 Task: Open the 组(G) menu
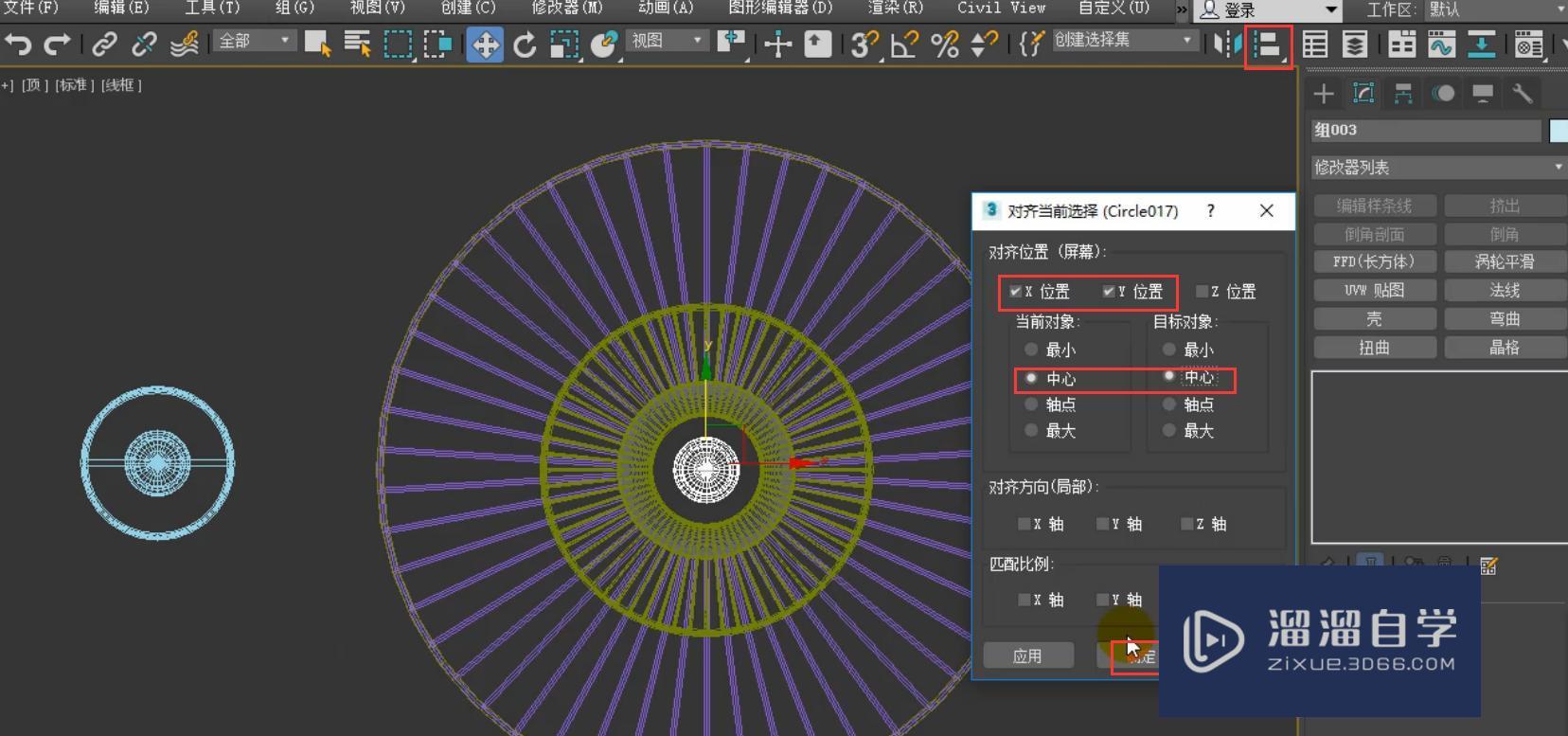pyautogui.click(x=294, y=8)
